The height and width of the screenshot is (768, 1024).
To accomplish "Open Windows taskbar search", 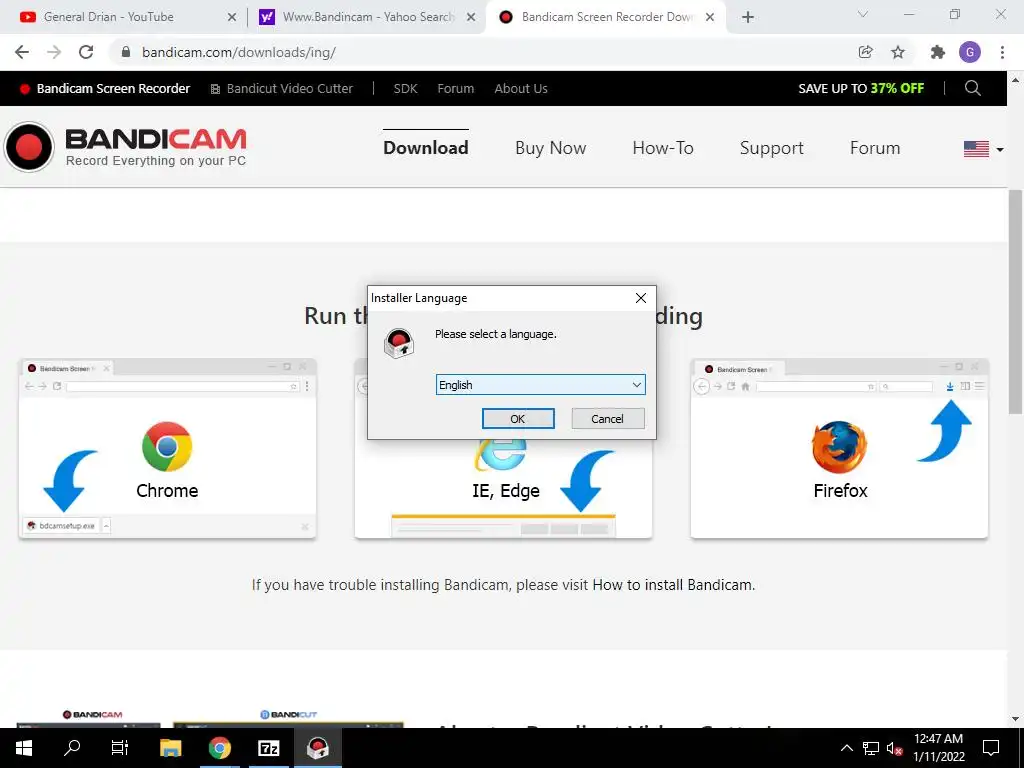I will (x=72, y=748).
